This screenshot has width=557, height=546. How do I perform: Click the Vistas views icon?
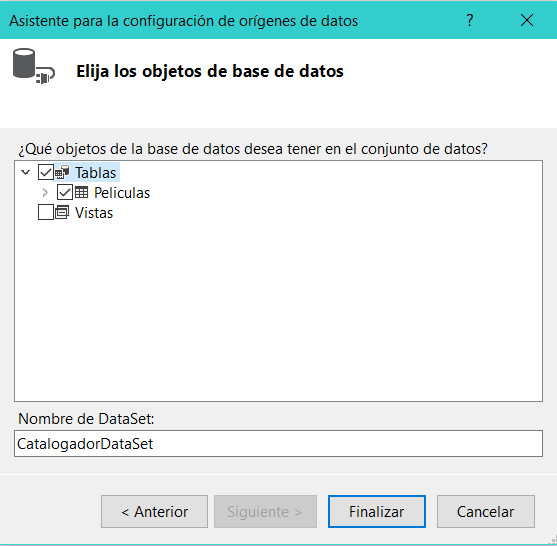(x=62, y=212)
